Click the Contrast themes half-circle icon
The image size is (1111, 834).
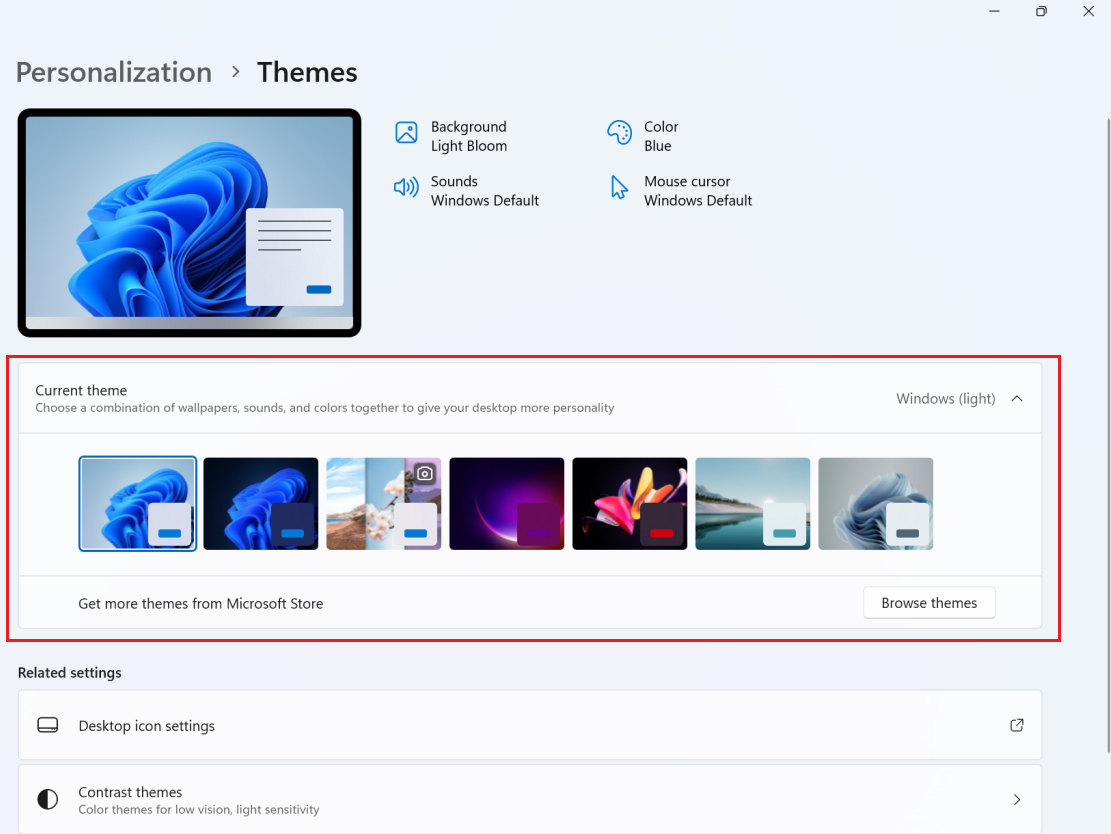point(47,799)
